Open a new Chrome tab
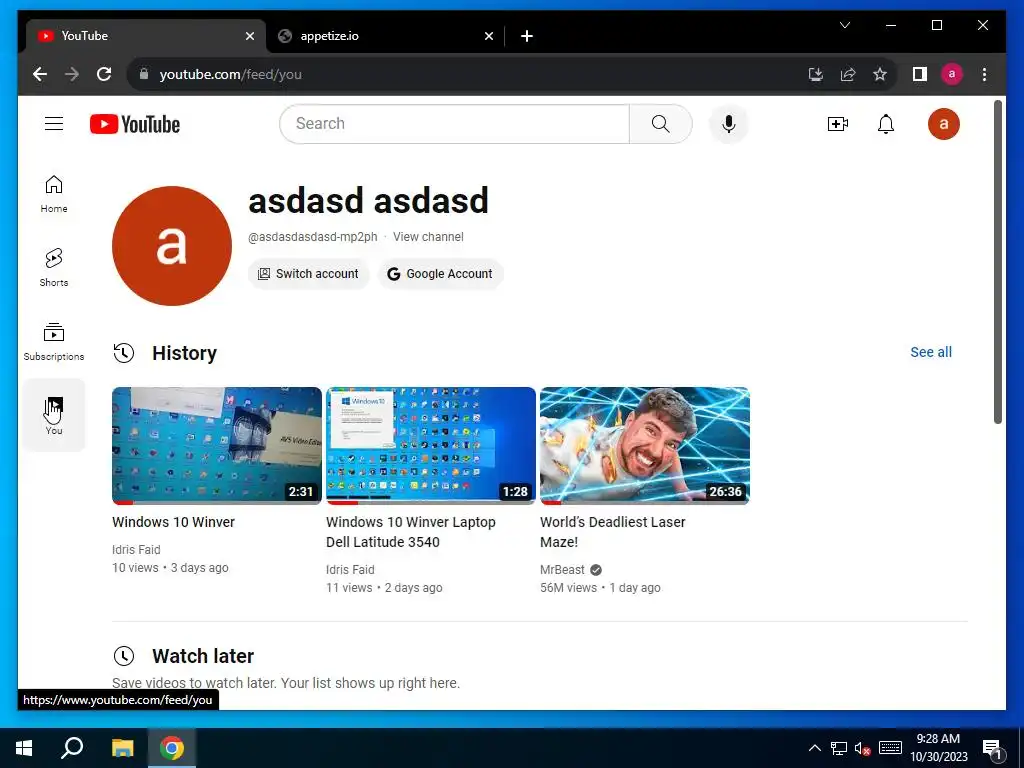 pyautogui.click(x=527, y=36)
